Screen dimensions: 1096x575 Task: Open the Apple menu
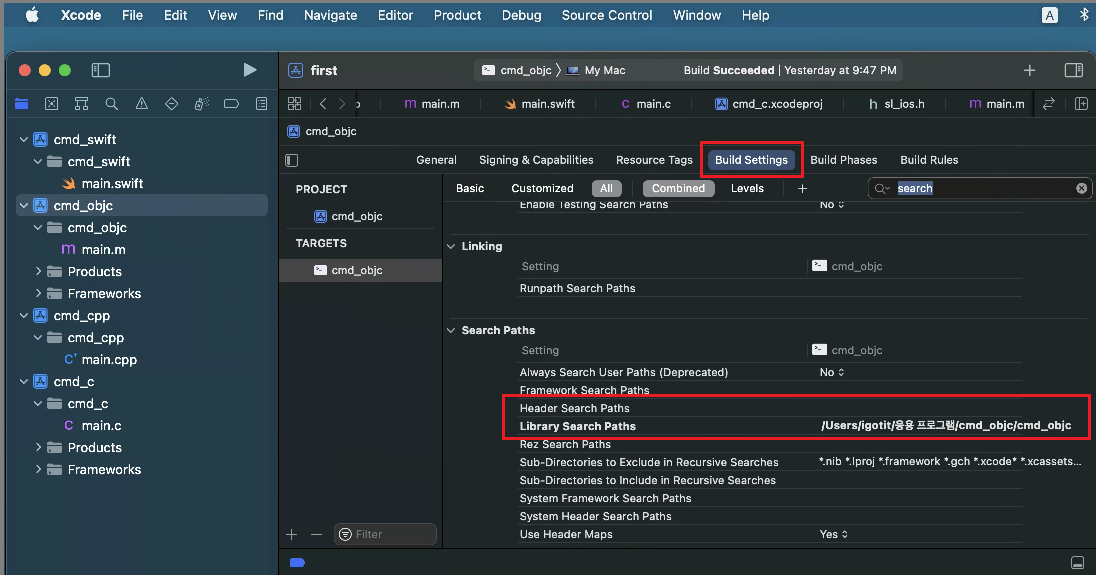coord(32,15)
